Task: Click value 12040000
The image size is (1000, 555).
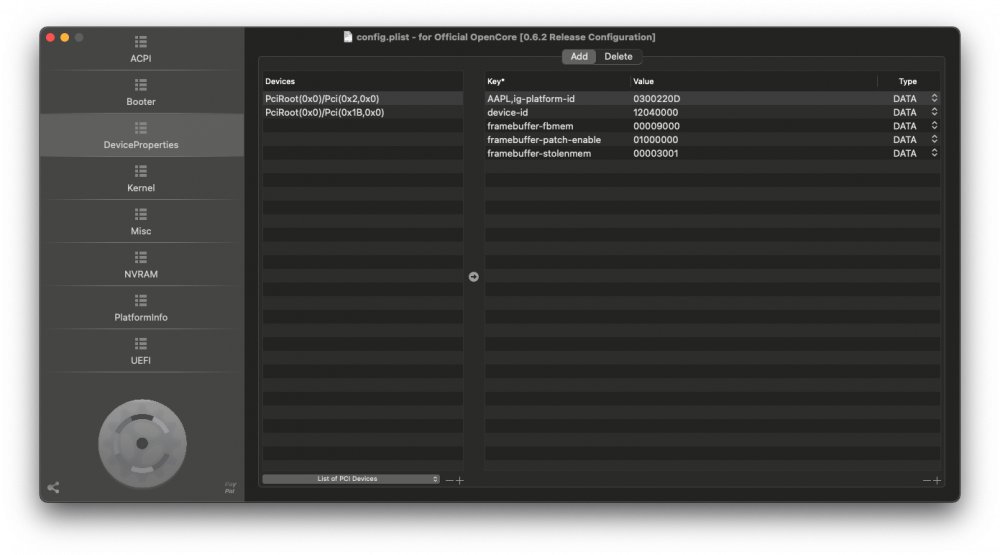Action: click(656, 112)
